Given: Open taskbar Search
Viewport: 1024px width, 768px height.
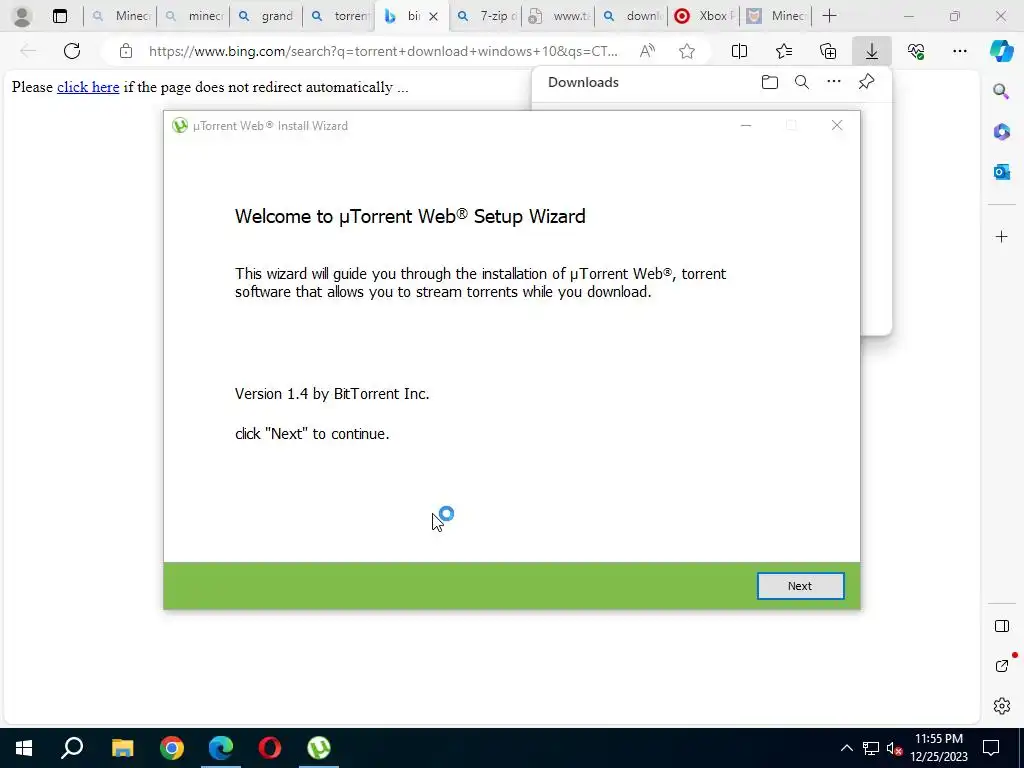Looking at the screenshot, I should coord(72,748).
